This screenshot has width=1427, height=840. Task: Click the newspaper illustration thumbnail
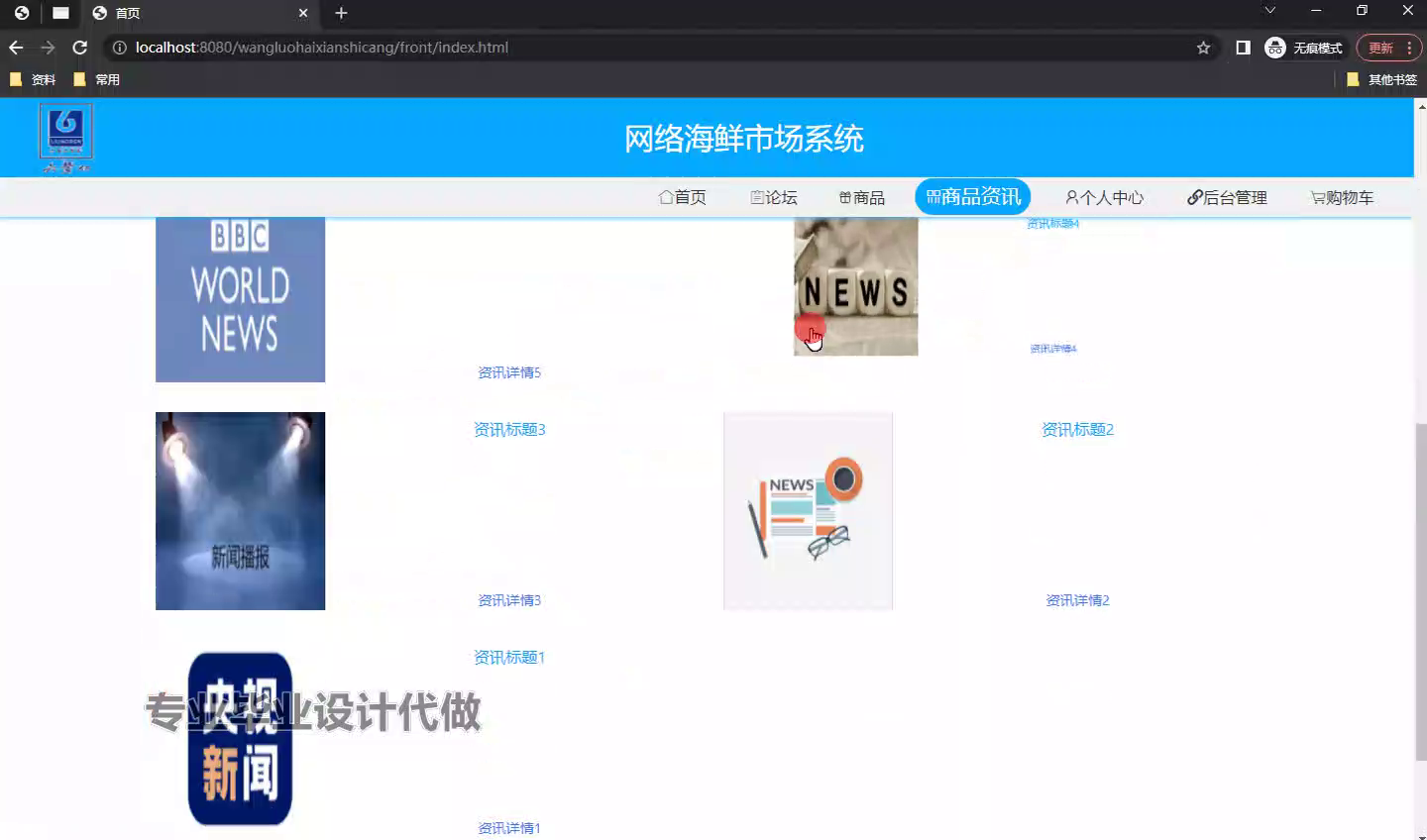[x=808, y=511]
